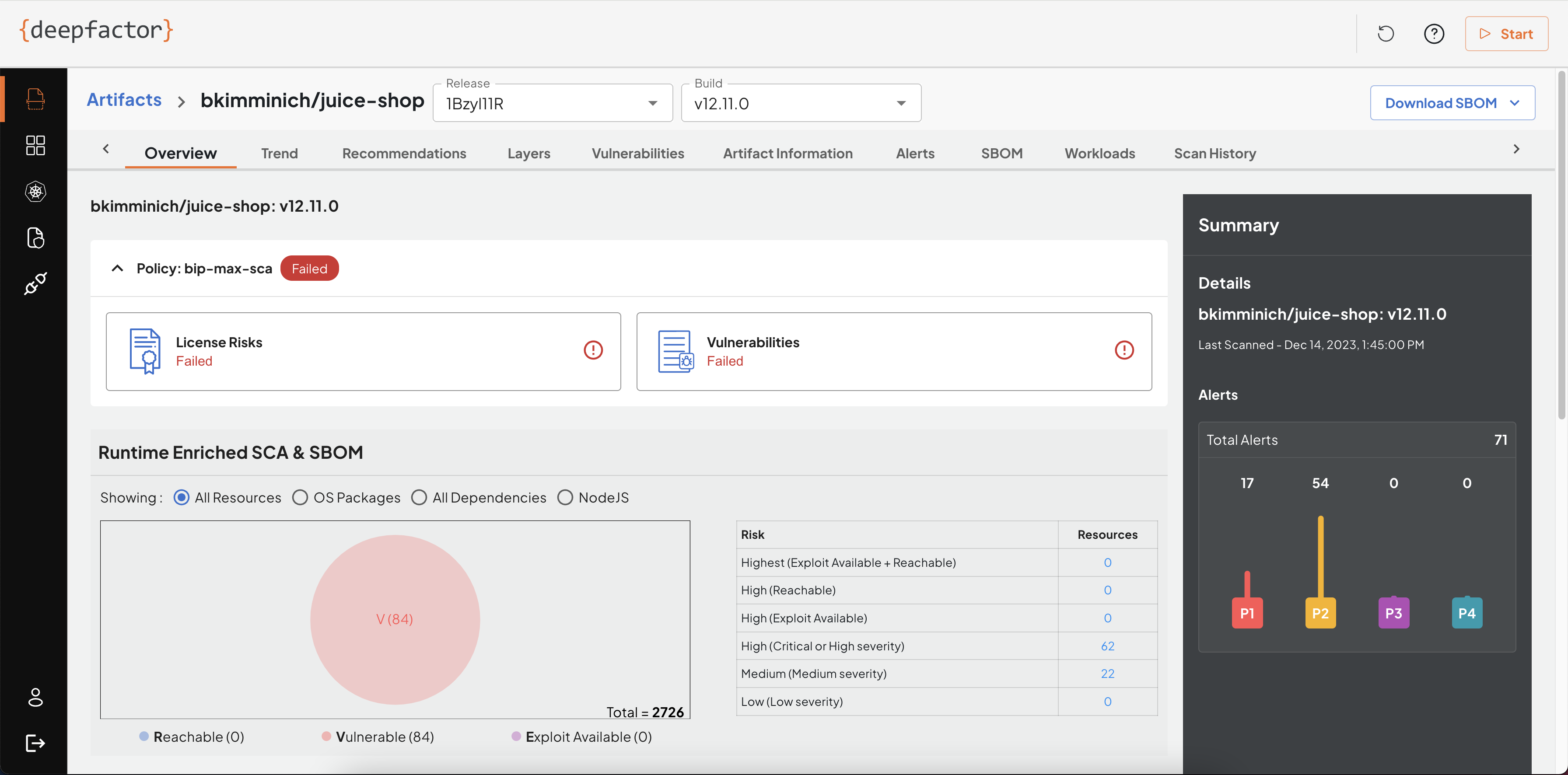The image size is (1568, 775).
Task: Collapse the Policy bip-max-sca section
Action: click(117, 268)
